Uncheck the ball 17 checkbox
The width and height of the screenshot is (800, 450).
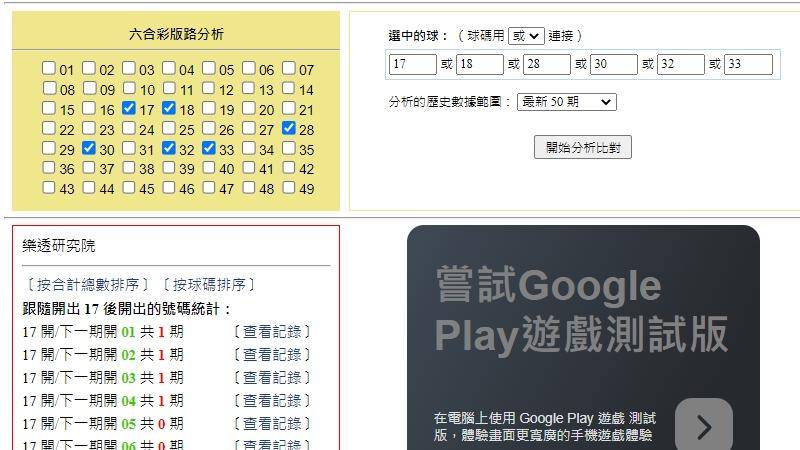pyautogui.click(x=129, y=108)
